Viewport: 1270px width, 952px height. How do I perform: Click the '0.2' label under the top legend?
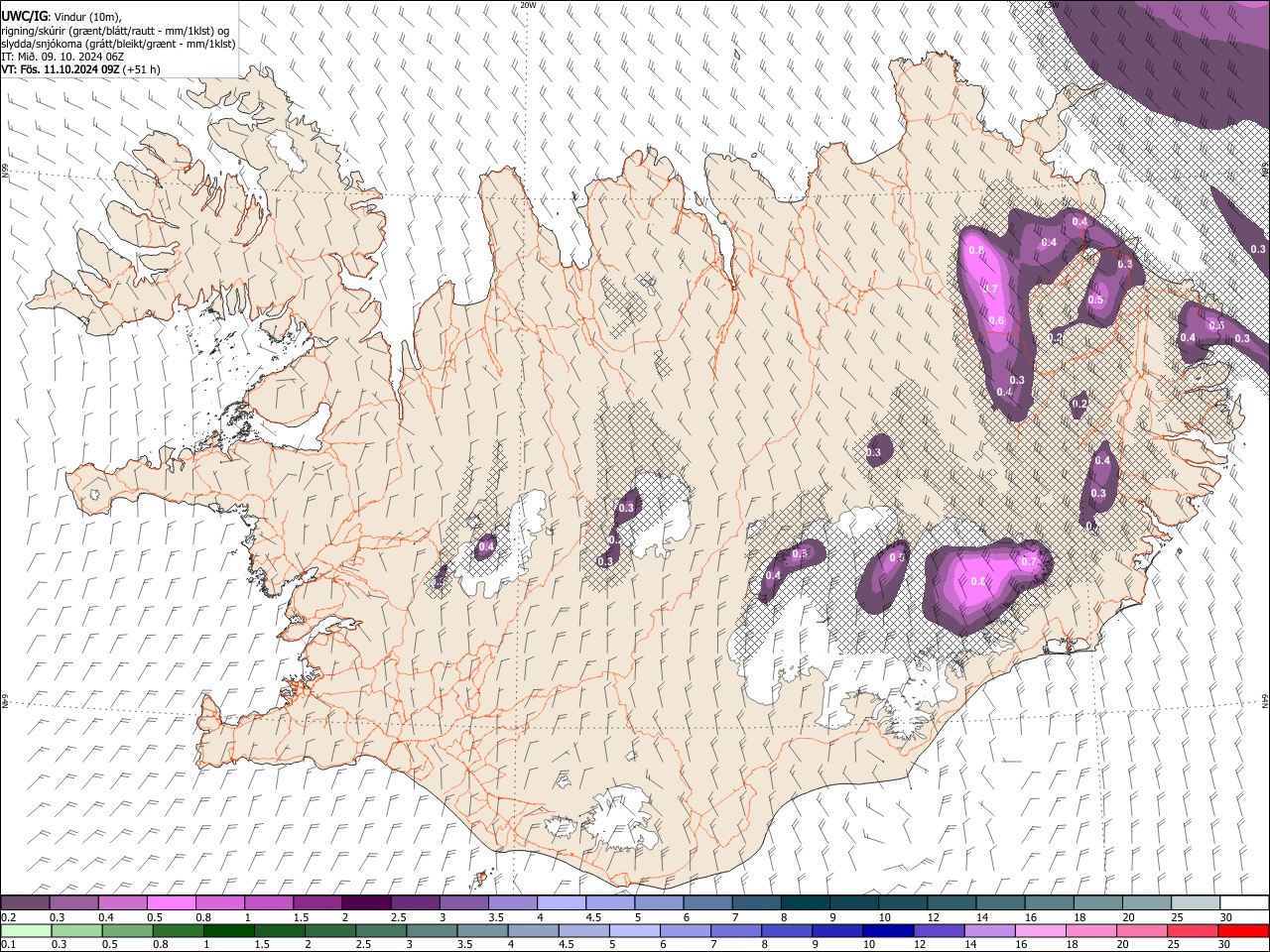pos(8,917)
